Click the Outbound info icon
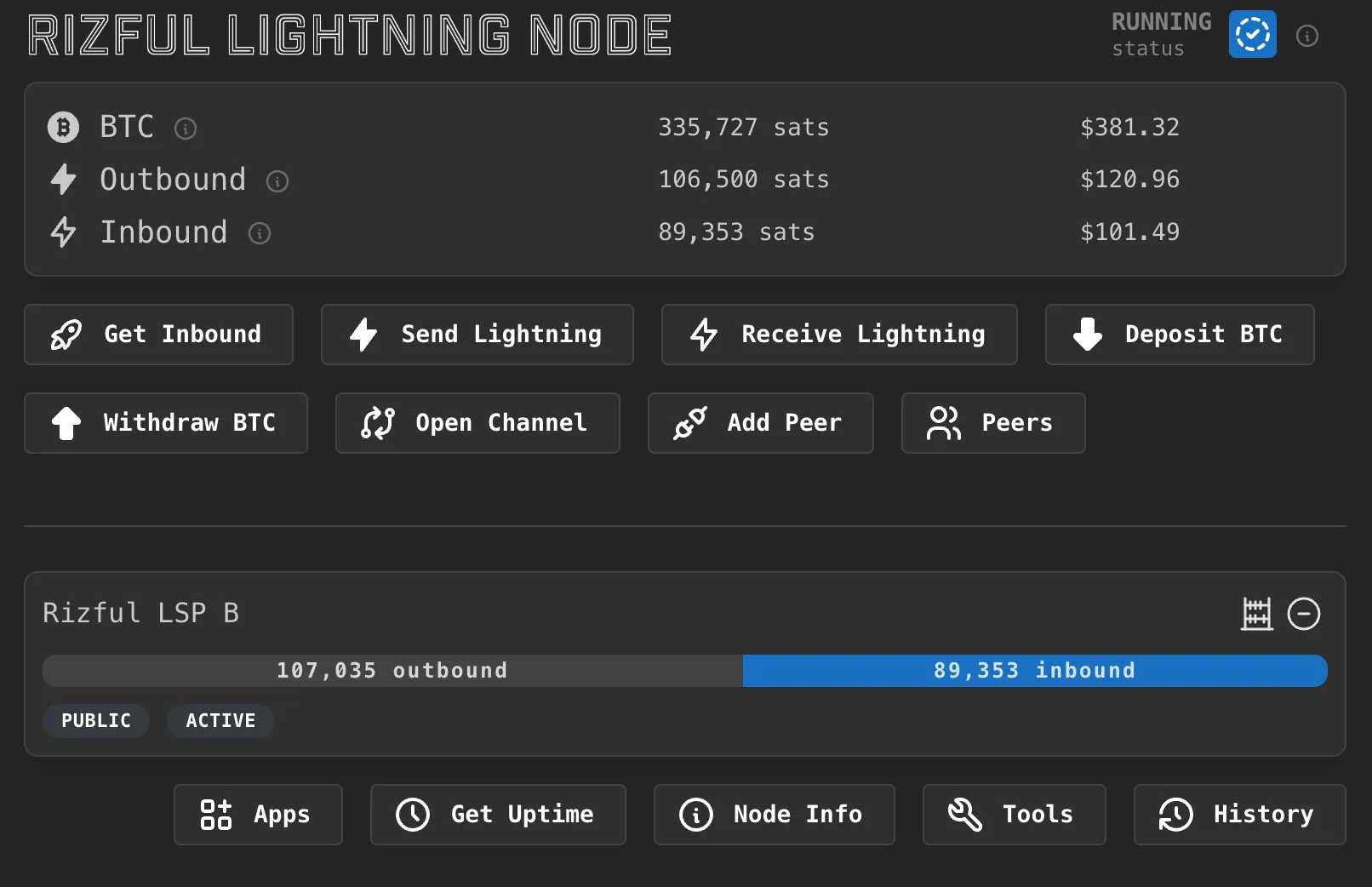Screen dimensions: 1372x887 click(277, 180)
